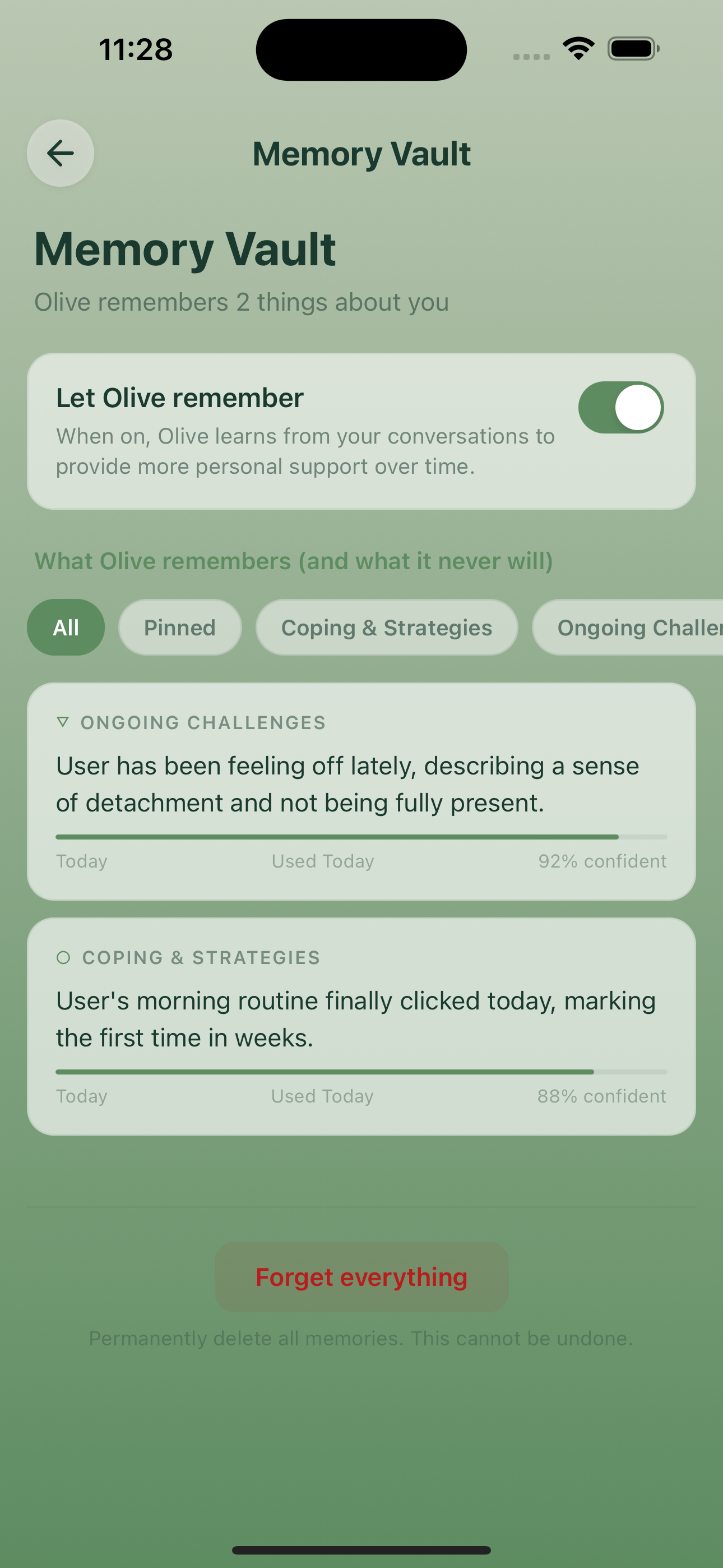Select the All memories filter
The image size is (723, 1568).
(66, 627)
